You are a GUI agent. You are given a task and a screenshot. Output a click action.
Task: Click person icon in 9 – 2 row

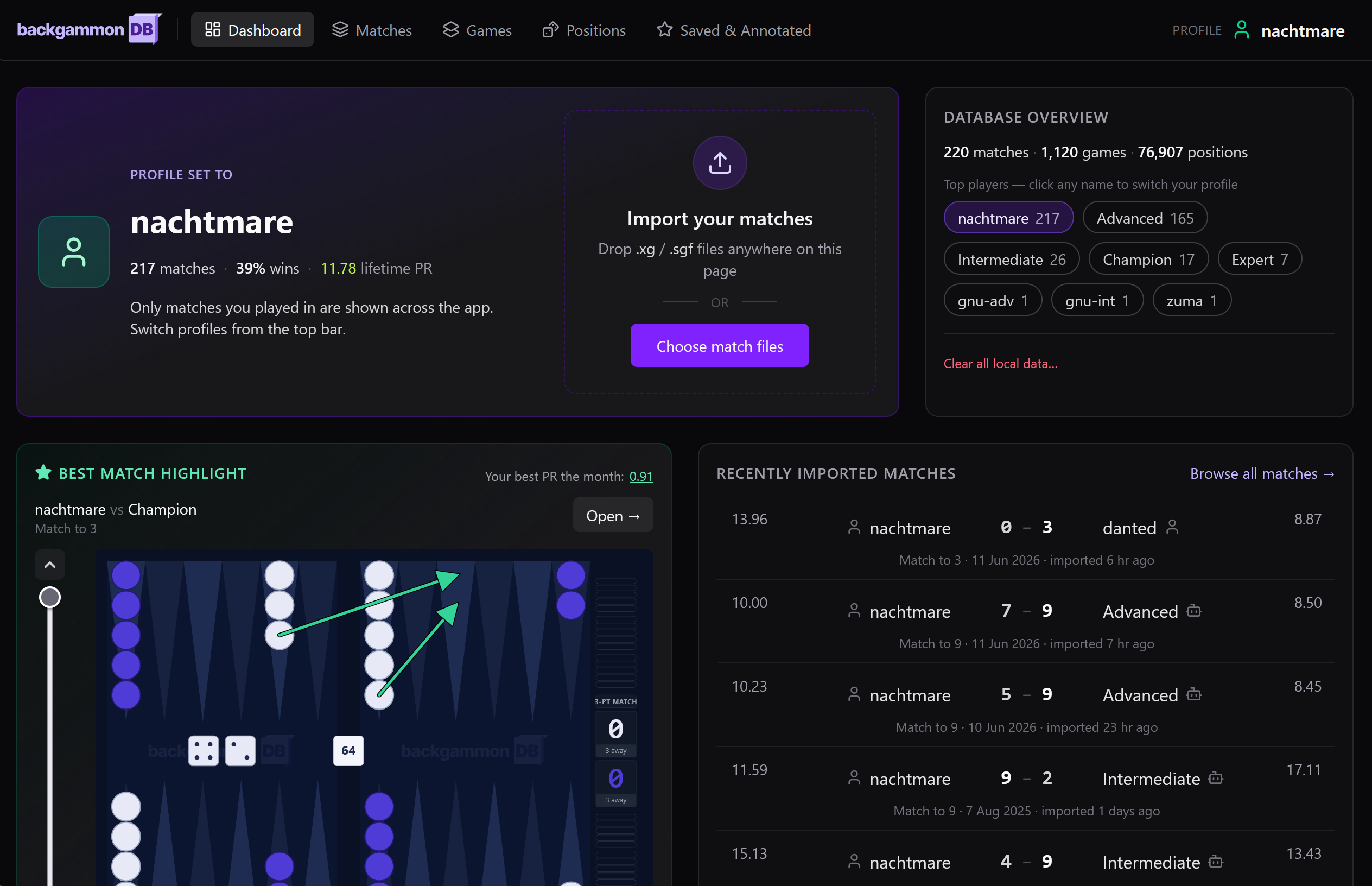pyautogui.click(x=854, y=777)
